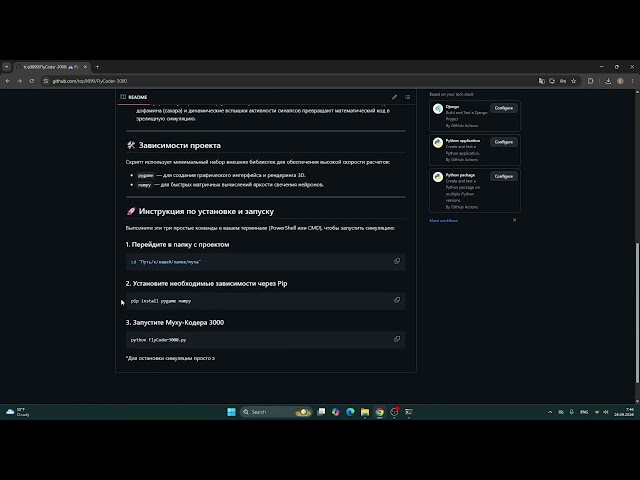Click the Chrome profile avatar
The width and height of the screenshot is (640, 480).
[x=620, y=81]
